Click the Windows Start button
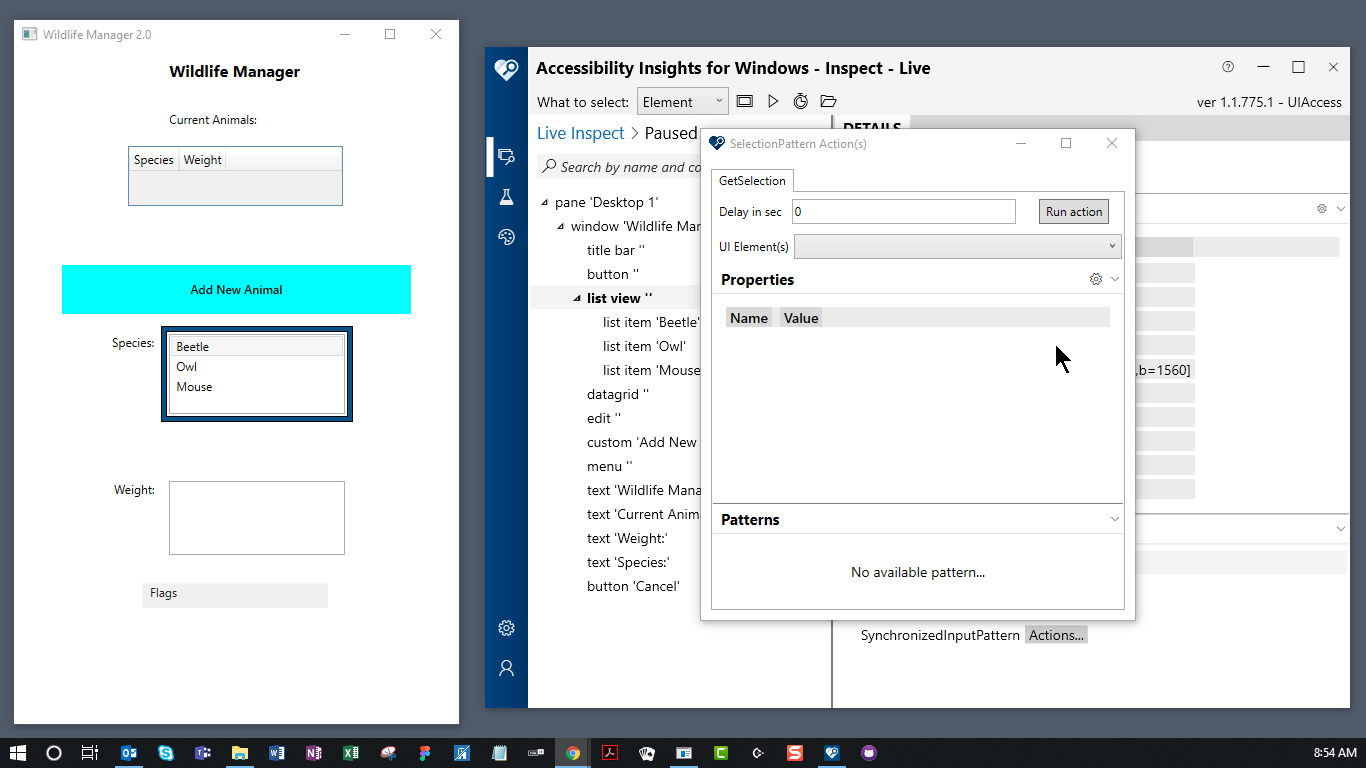The image size is (1366, 768). [18, 753]
